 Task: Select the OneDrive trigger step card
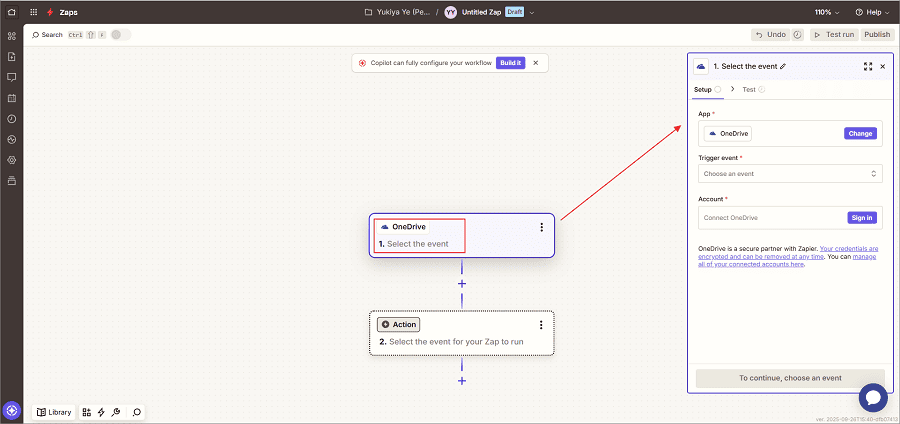pos(461,235)
